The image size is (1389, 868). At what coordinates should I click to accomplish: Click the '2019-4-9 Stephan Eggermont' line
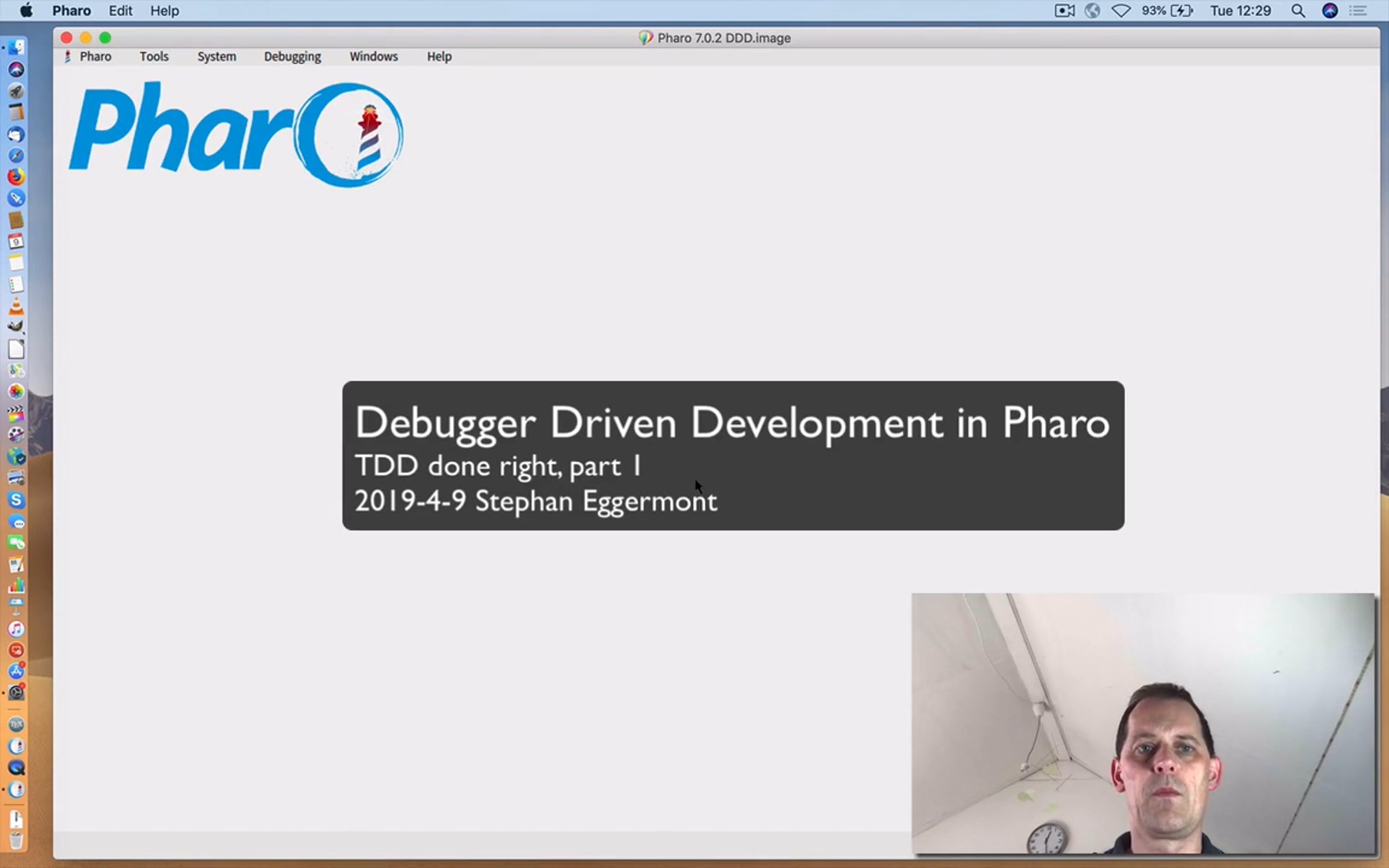536,501
